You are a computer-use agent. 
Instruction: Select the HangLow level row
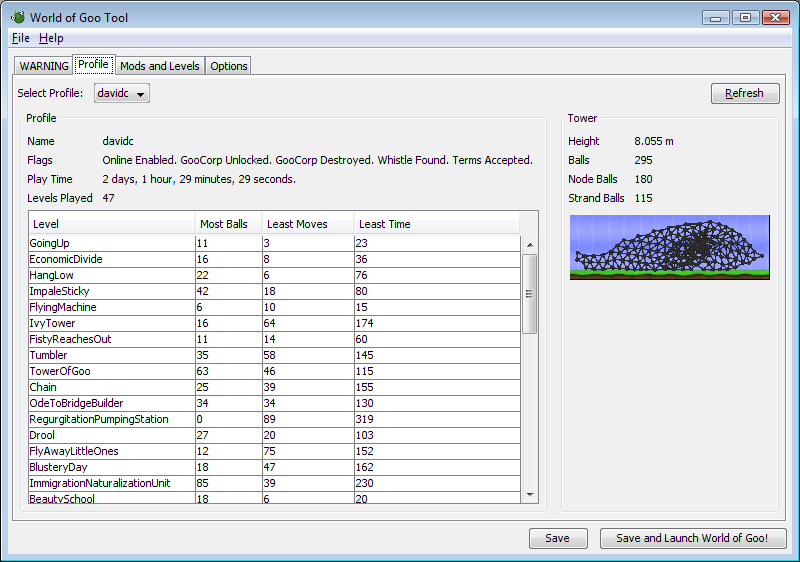pos(274,275)
